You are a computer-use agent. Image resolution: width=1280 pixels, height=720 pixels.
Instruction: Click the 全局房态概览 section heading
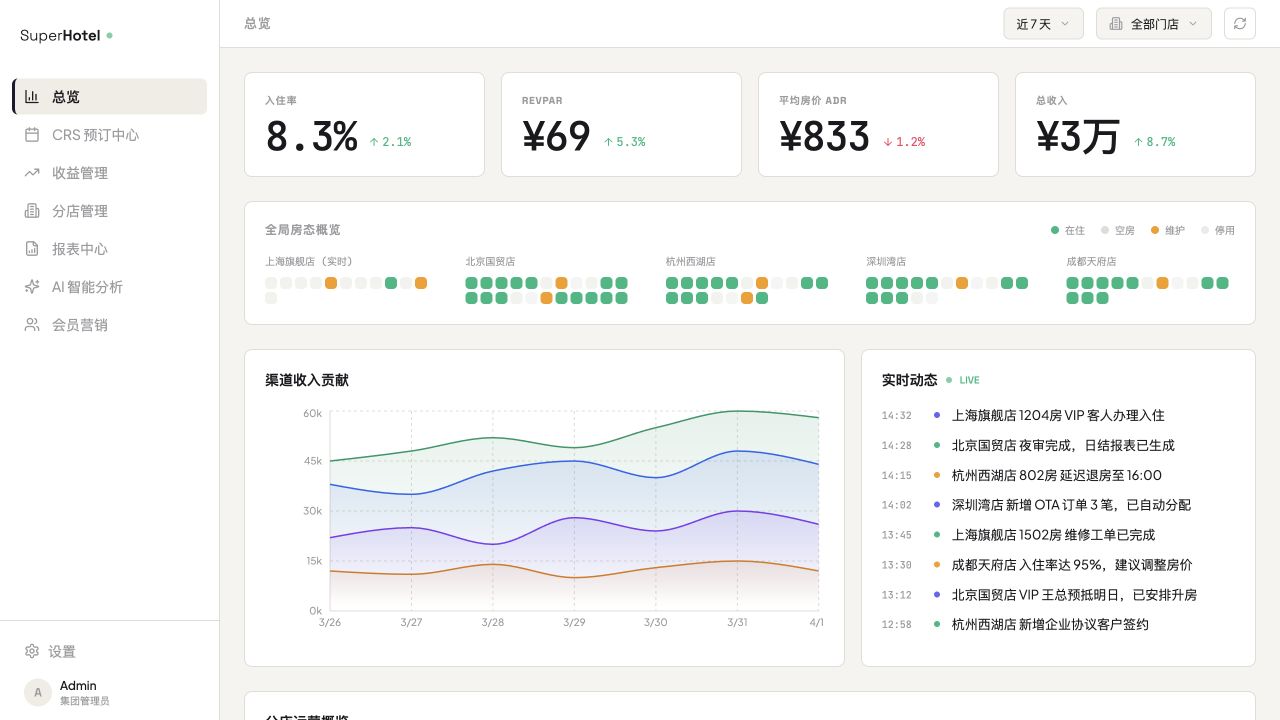click(303, 230)
